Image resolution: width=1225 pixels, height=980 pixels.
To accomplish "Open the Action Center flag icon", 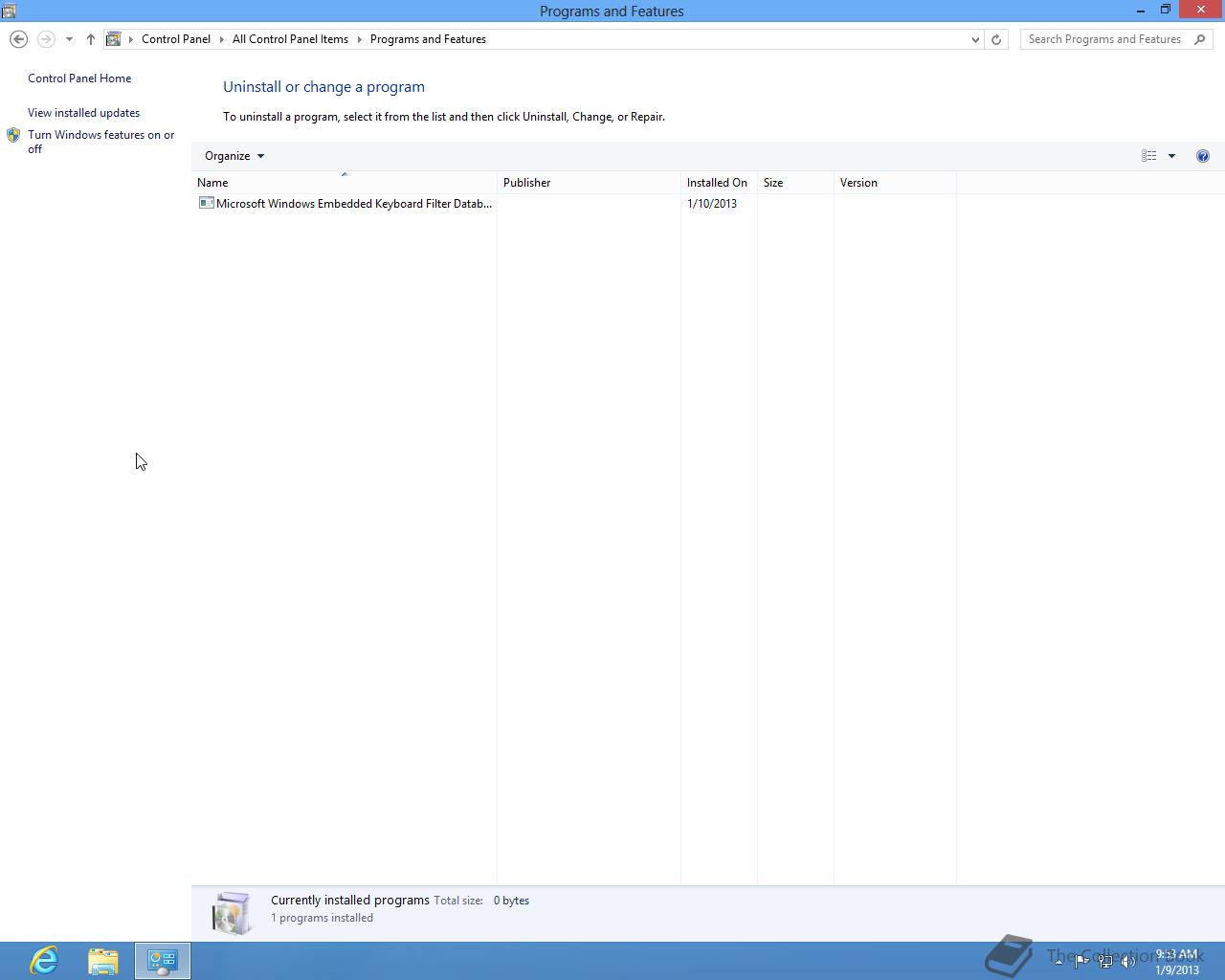I will [x=1081, y=961].
